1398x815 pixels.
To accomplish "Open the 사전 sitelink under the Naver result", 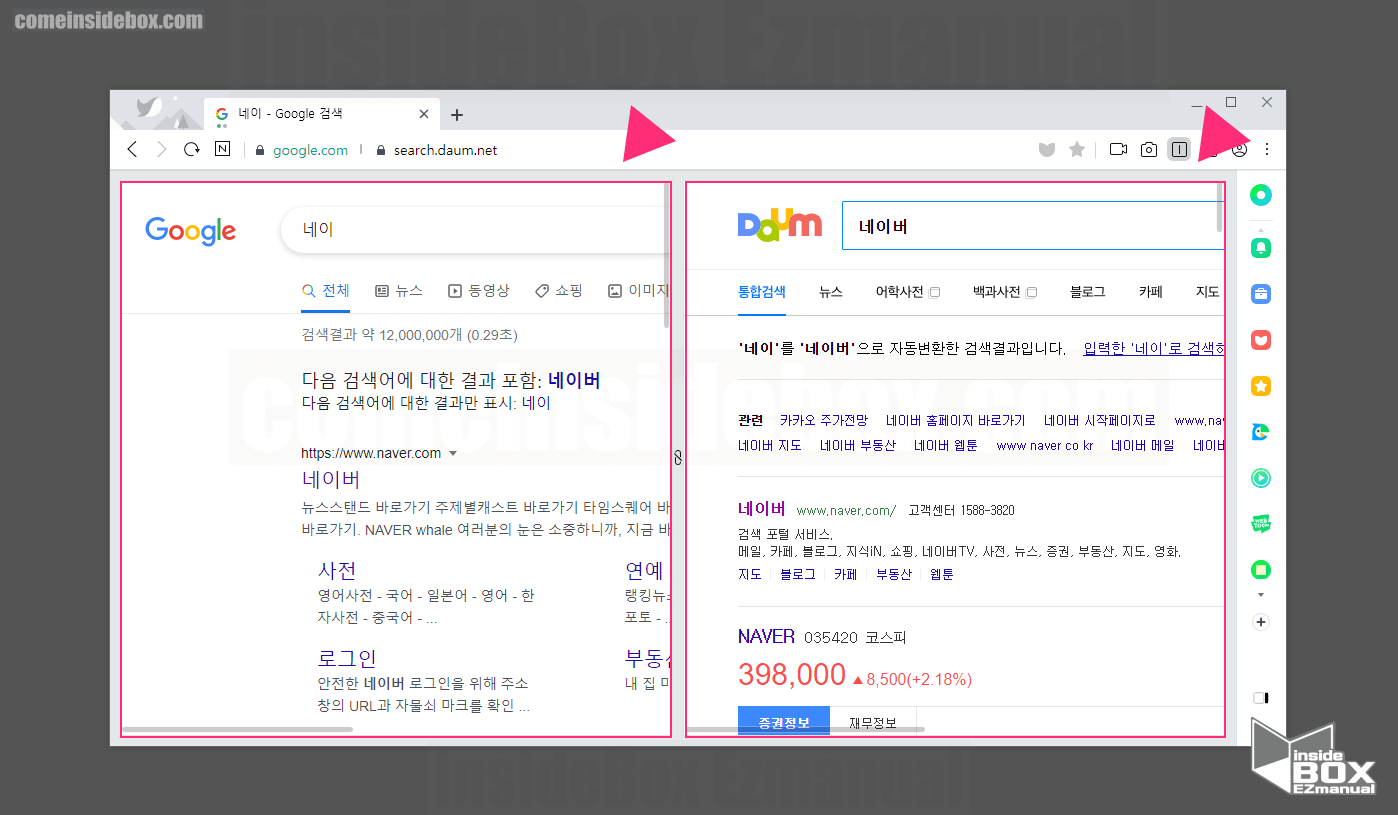I will click(x=337, y=570).
